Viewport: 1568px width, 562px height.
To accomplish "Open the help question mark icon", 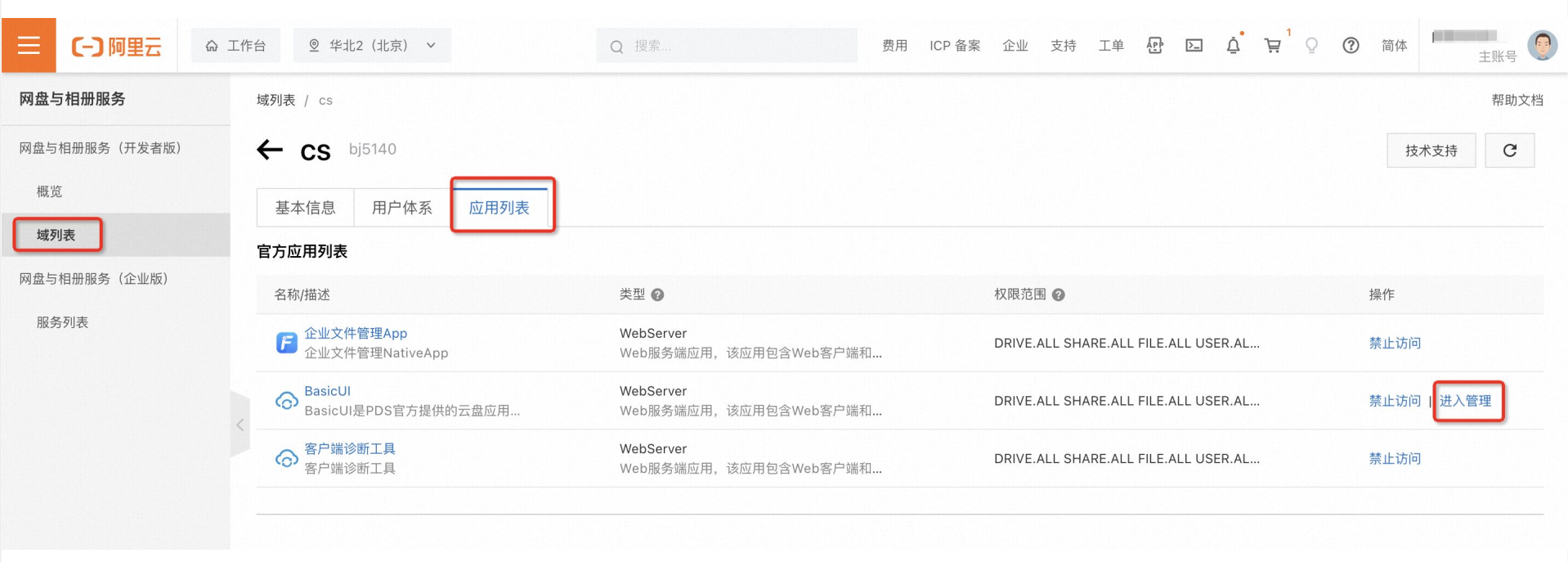I will click(1351, 46).
